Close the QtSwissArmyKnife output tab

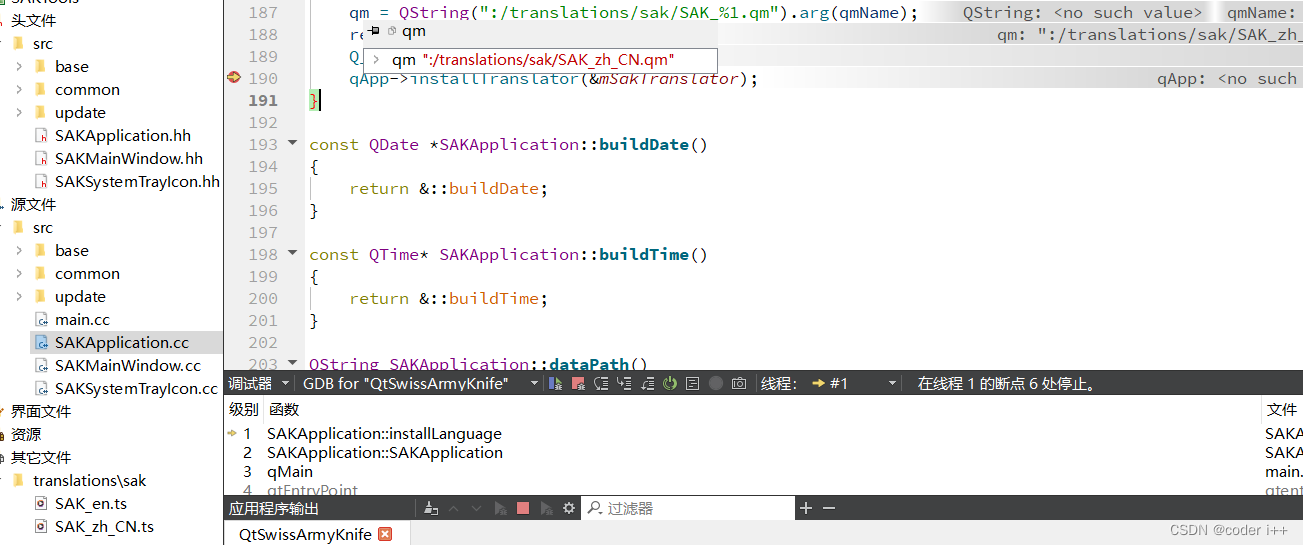pyautogui.click(x=385, y=534)
